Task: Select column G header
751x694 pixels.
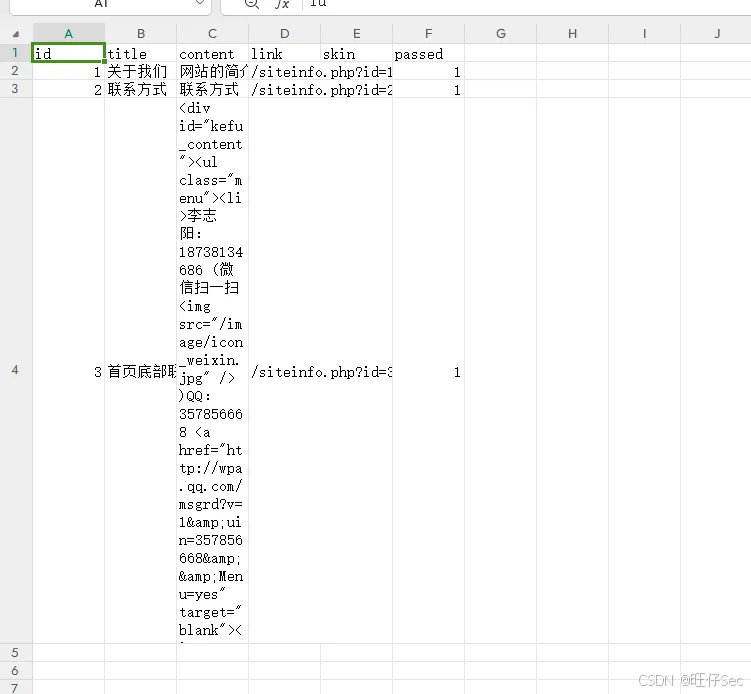Action: (x=501, y=34)
